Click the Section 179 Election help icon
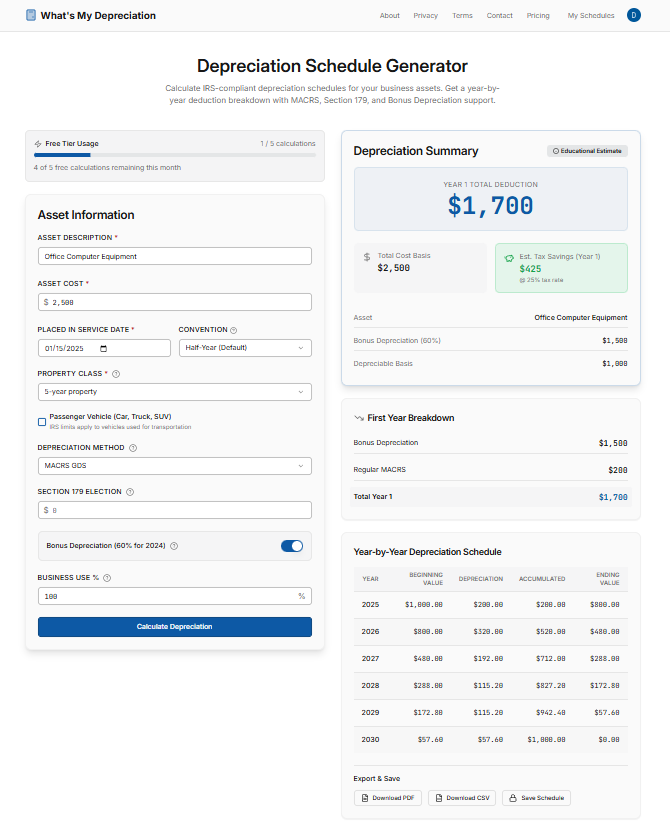This screenshot has height=840, width=670. (x=130, y=491)
